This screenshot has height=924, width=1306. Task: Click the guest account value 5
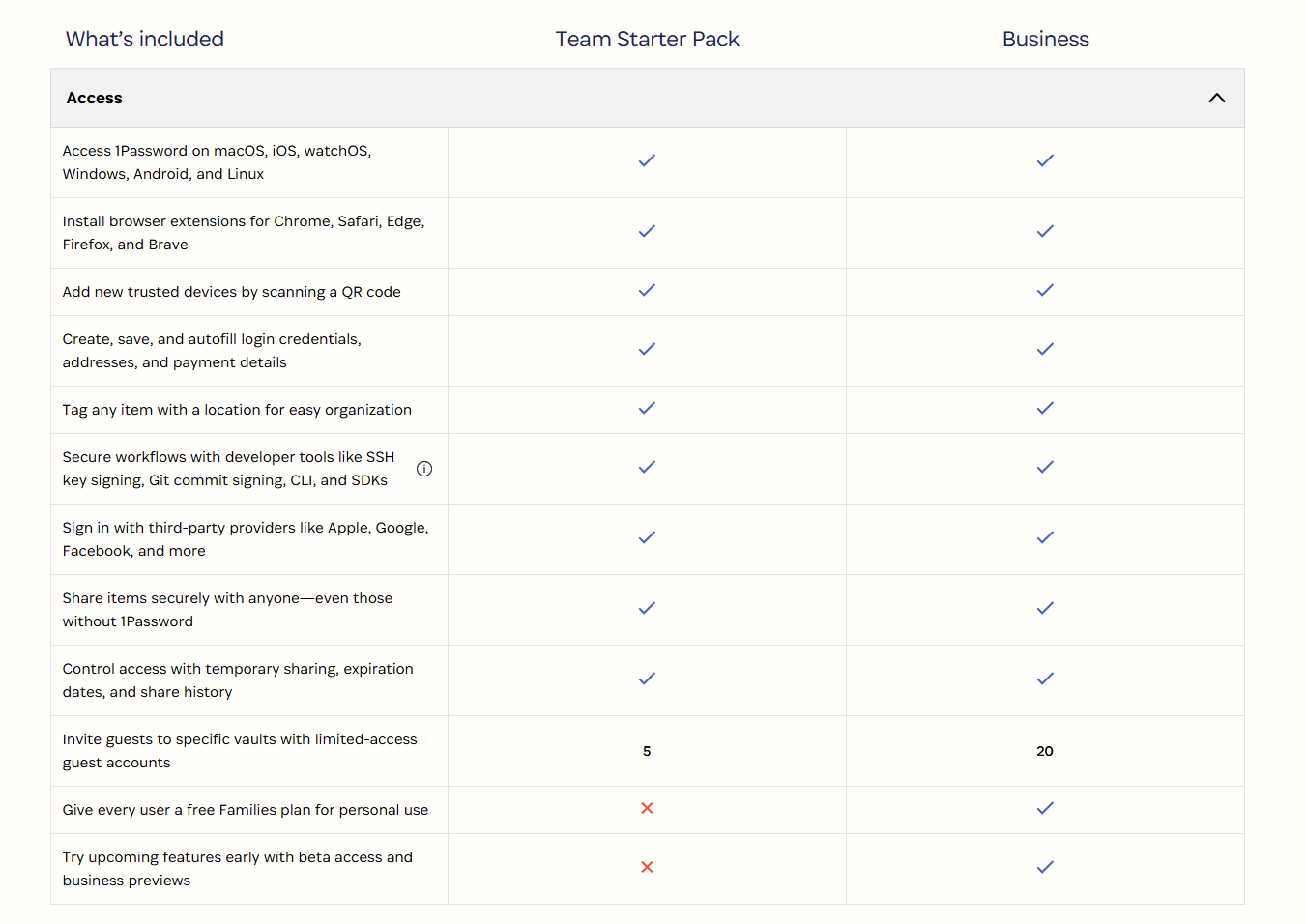tap(647, 751)
